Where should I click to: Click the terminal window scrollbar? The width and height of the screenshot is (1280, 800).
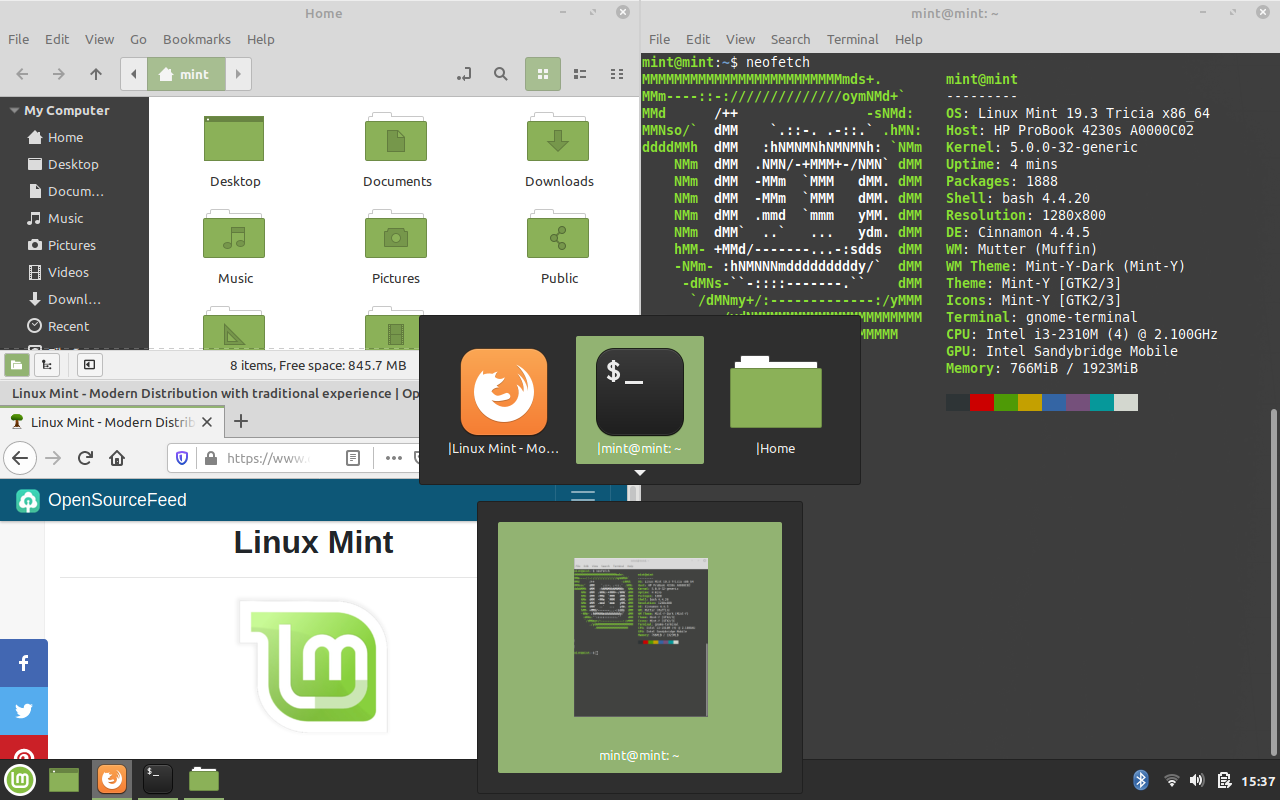1273,582
